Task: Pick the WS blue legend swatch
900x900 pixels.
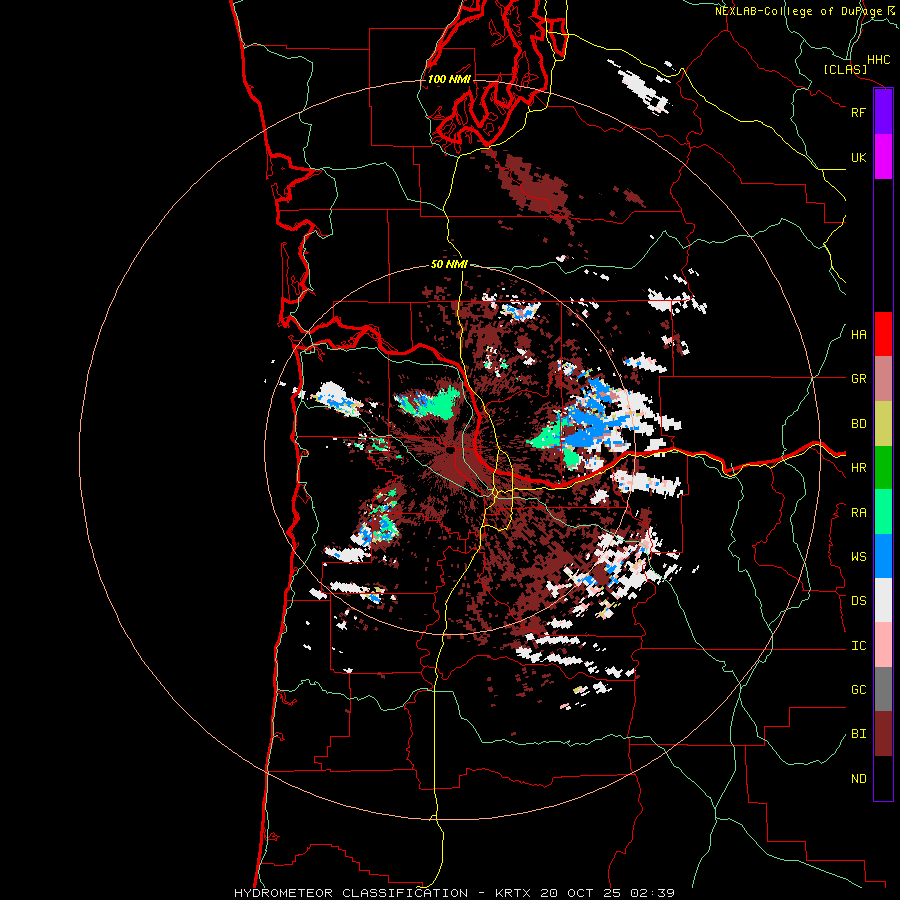Action: click(x=883, y=556)
